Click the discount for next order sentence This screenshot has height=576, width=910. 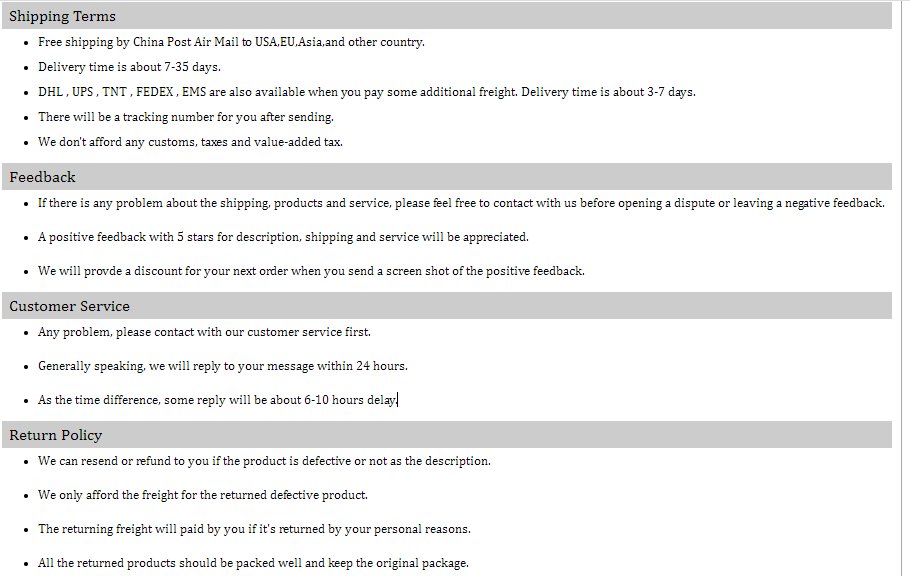click(x=311, y=271)
